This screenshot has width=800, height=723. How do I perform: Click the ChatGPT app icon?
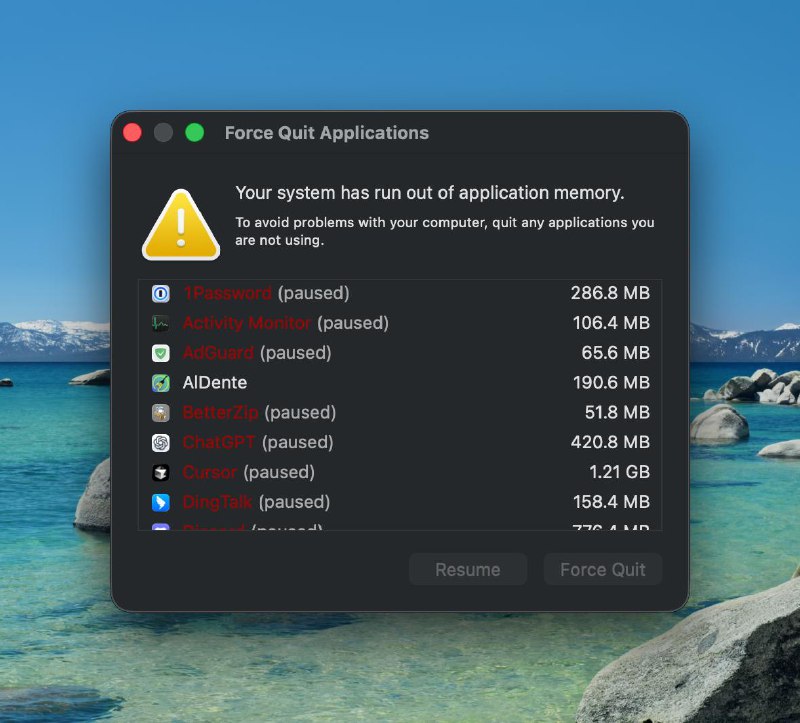point(160,442)
